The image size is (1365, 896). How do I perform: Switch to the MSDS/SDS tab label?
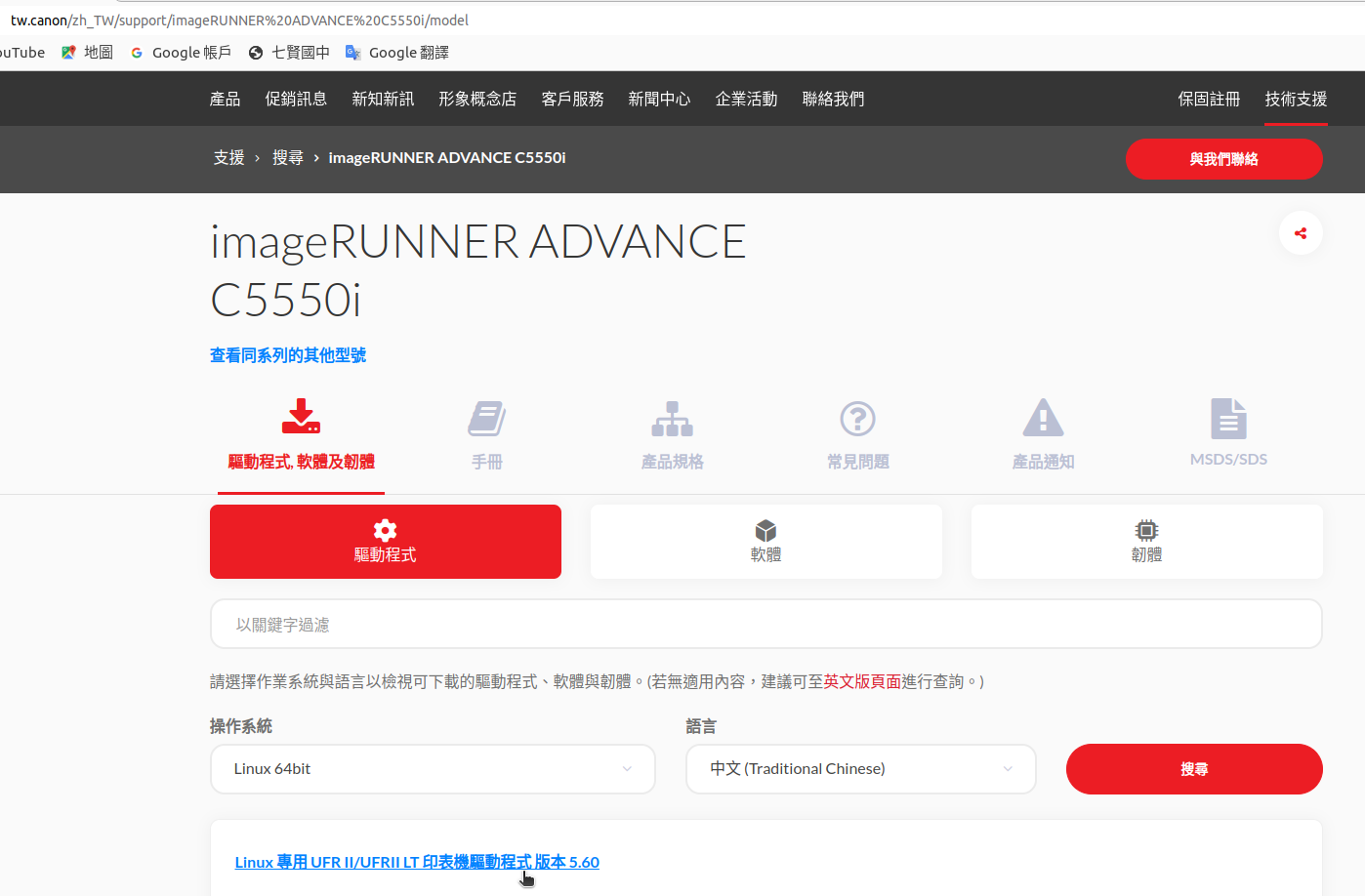click(x=1228, y=459)
